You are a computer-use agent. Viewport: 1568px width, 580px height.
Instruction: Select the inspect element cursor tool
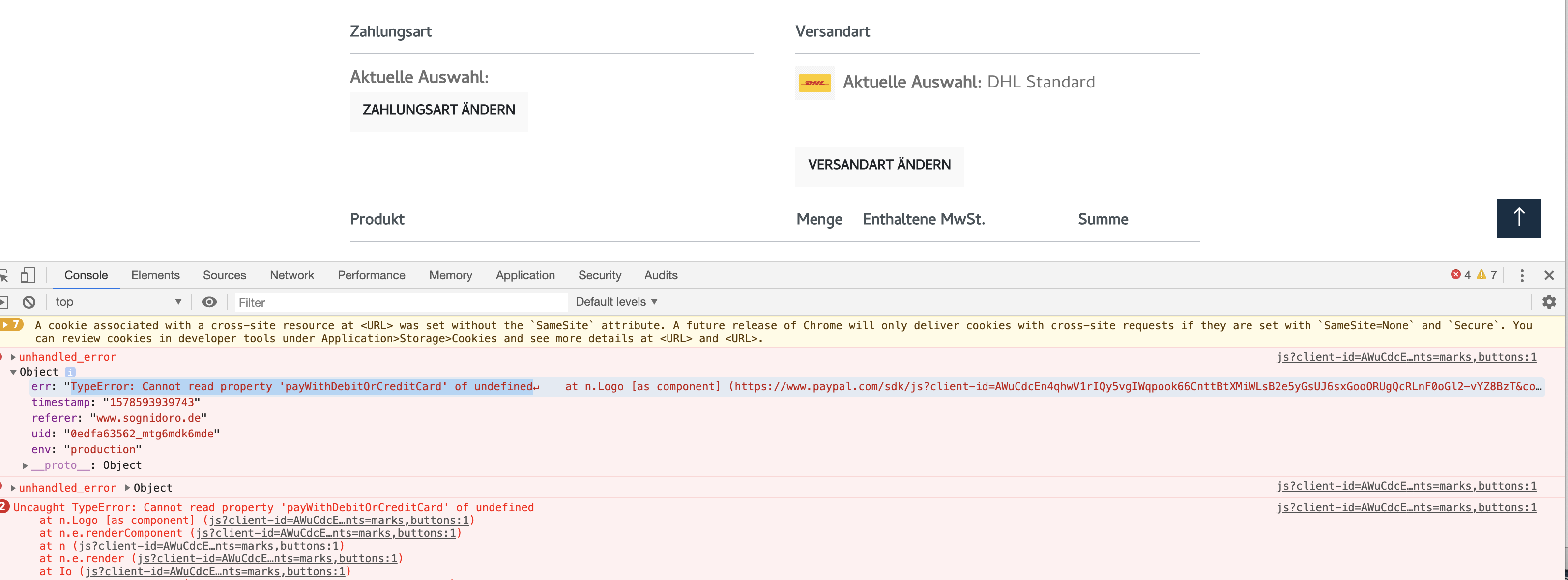[5, 275]
